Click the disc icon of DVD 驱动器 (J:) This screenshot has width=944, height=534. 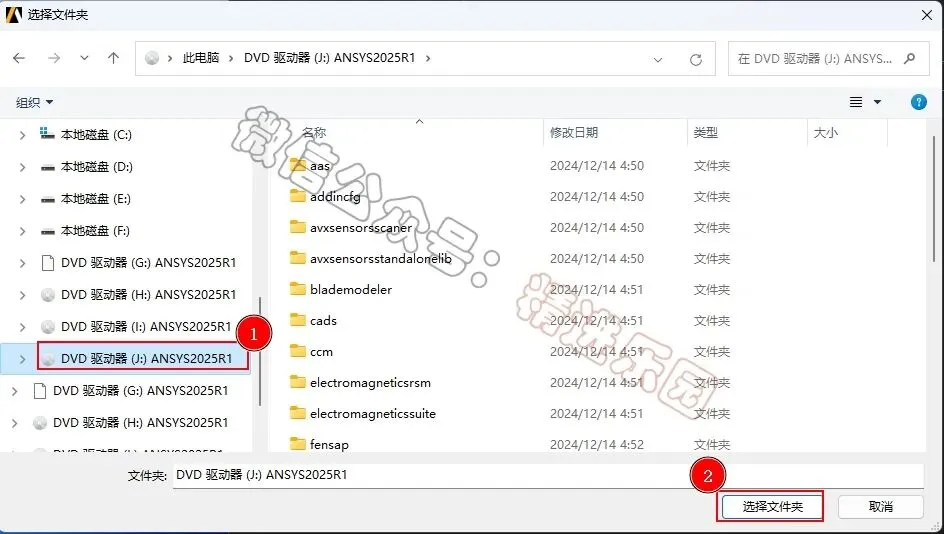pos(48,359)
